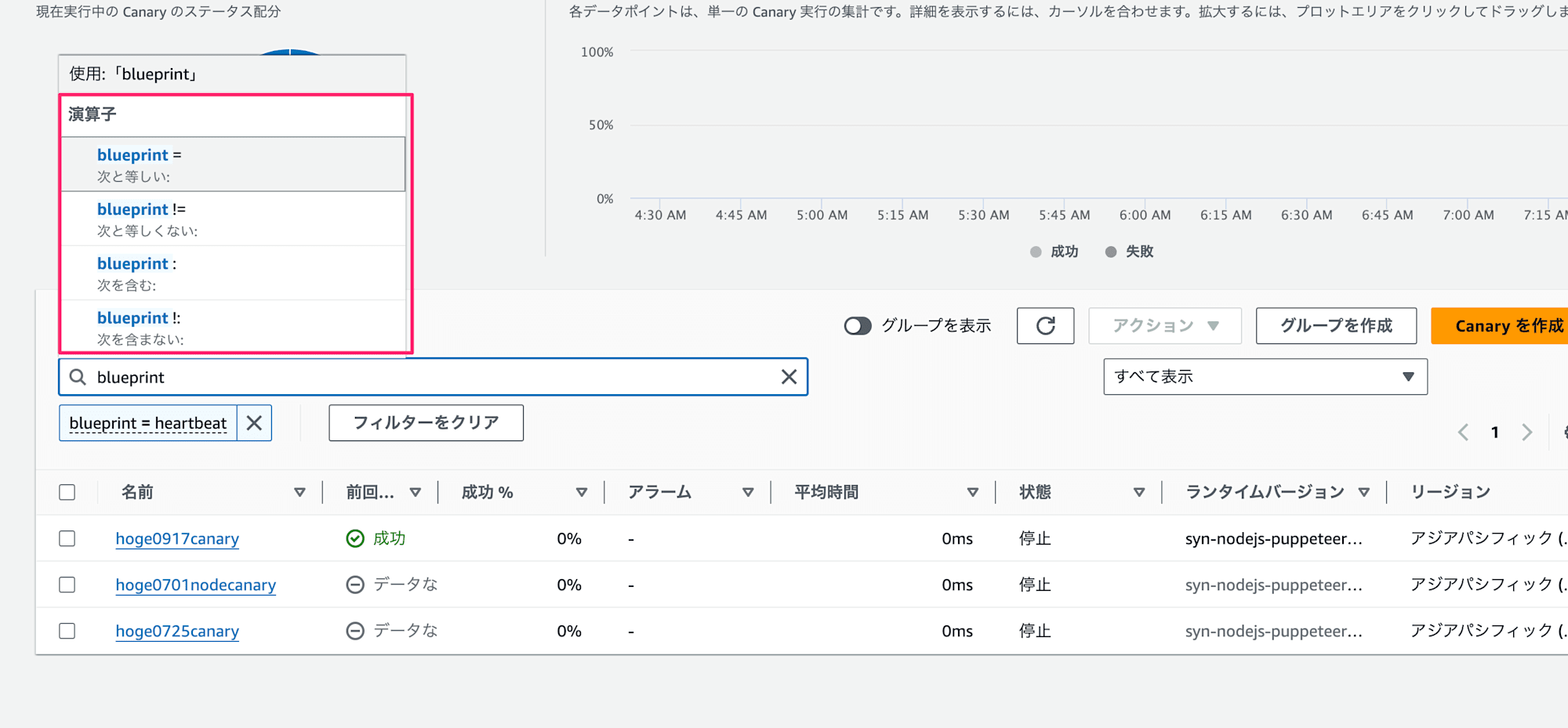The height and width of the screenshot is (728, 1568).
Task: Open hoge0725canary link
Action: click(x=177, y=631)
